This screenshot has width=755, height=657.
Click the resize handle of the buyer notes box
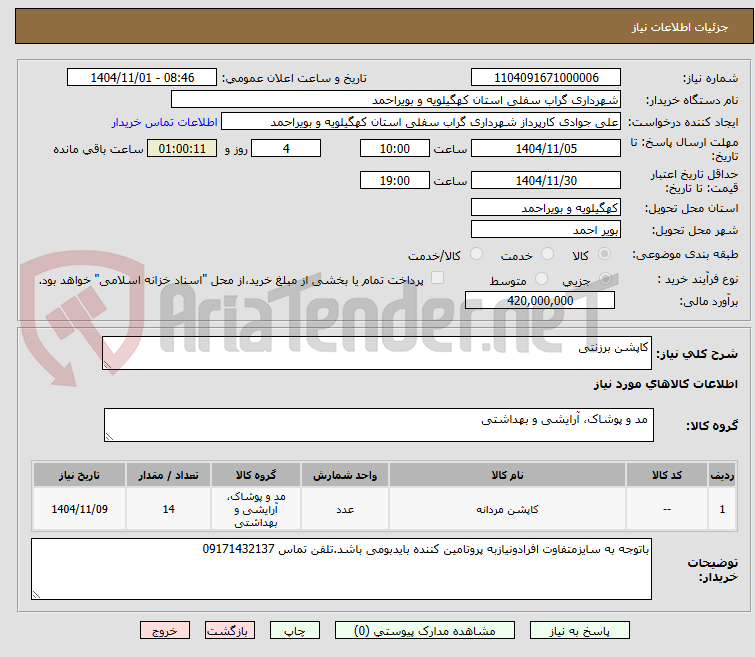(x=36, y=594)
